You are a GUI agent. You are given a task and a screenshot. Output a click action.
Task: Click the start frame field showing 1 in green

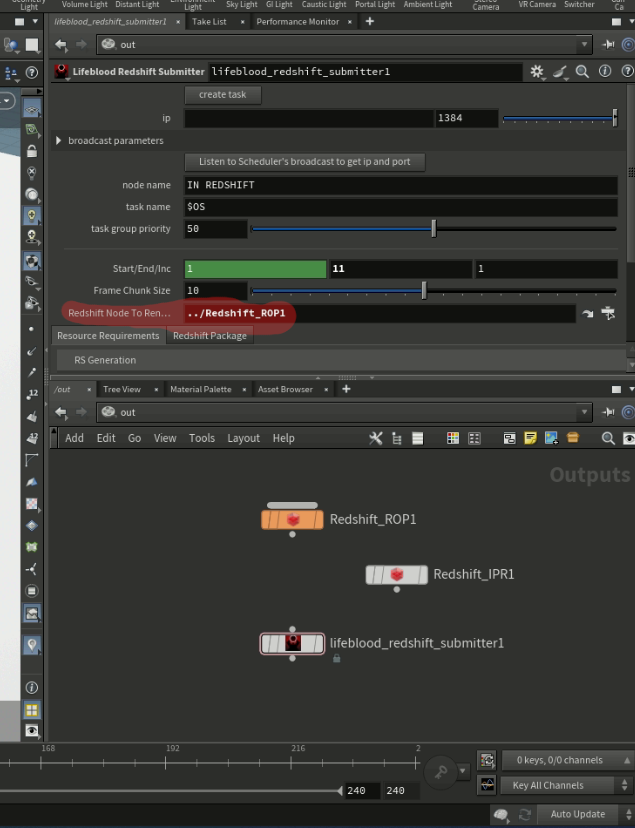click(x=255, y=269)
